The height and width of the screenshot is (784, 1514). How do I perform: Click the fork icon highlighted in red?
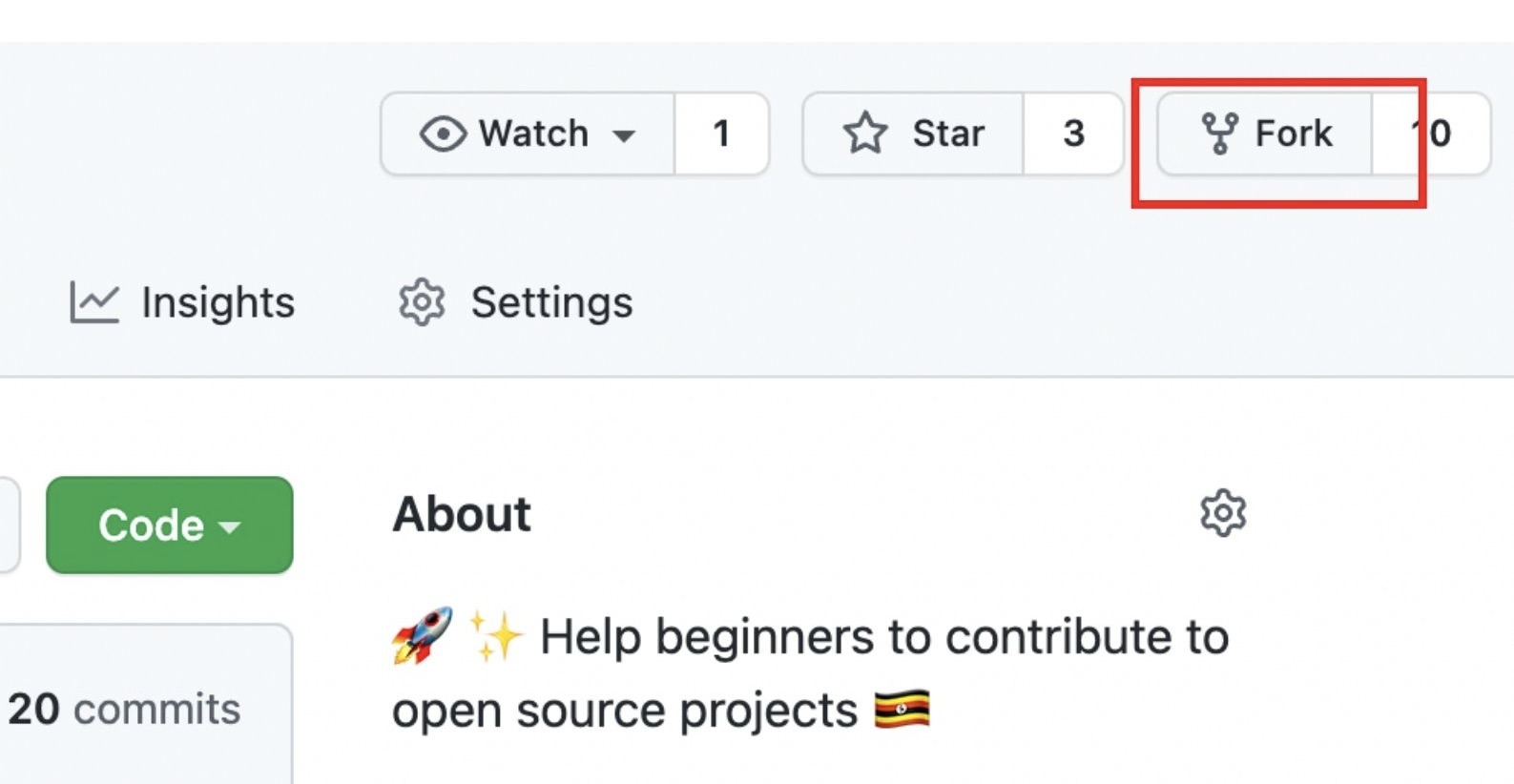click(1220, 134)
